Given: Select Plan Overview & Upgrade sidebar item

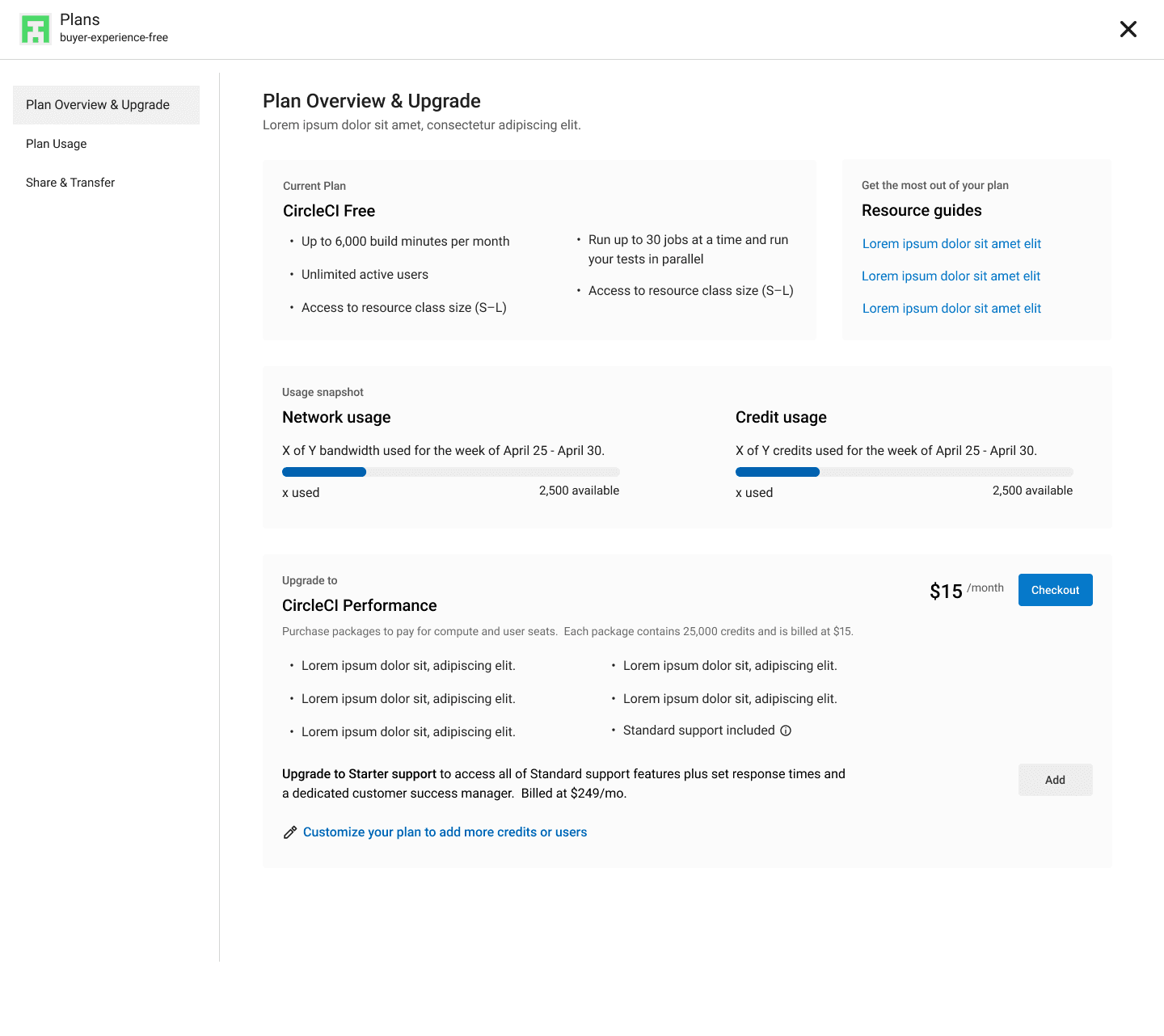Looking at the screenshot, I should pyautogui.click(x=106, y=105).
